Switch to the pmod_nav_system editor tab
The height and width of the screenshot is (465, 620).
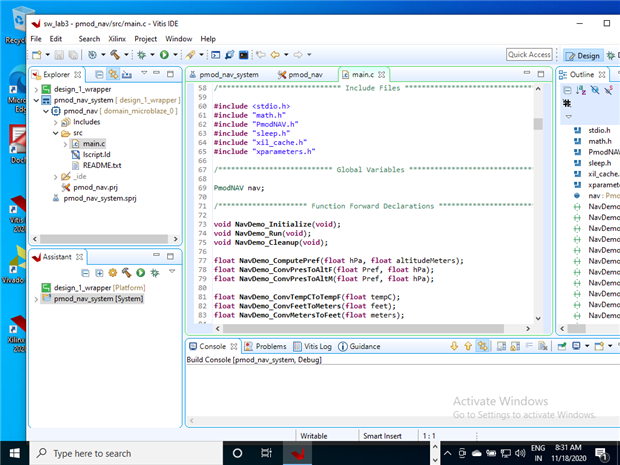[x=229, y=75]
